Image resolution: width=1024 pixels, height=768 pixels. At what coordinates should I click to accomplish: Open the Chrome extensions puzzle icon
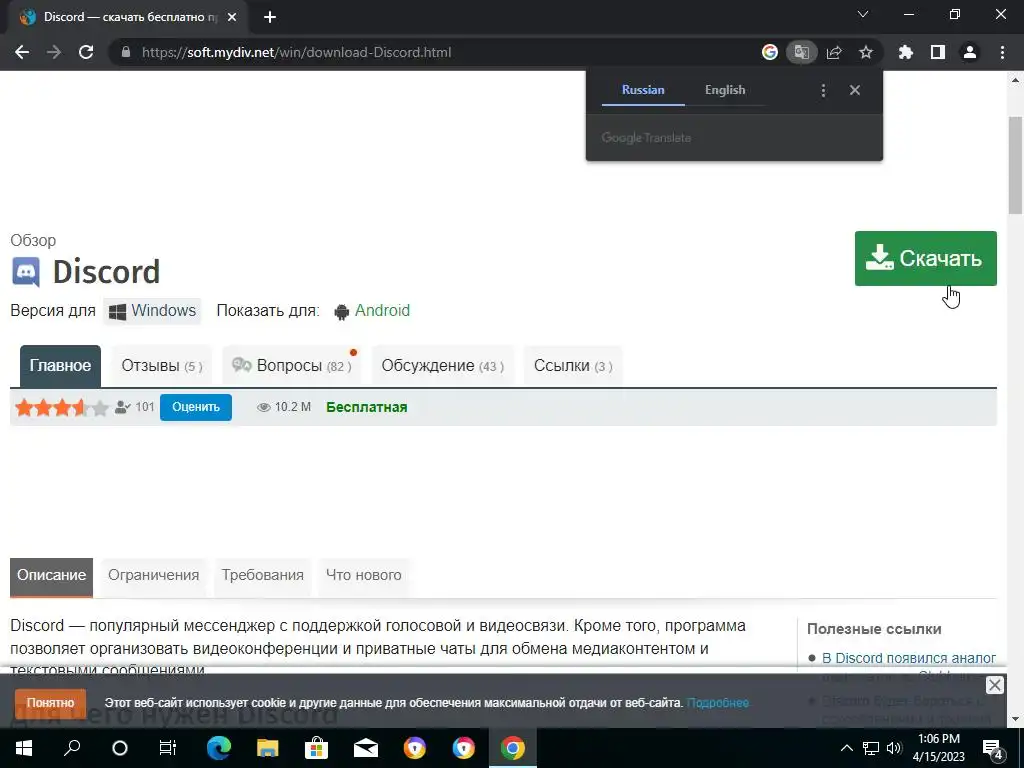point(906,52)
